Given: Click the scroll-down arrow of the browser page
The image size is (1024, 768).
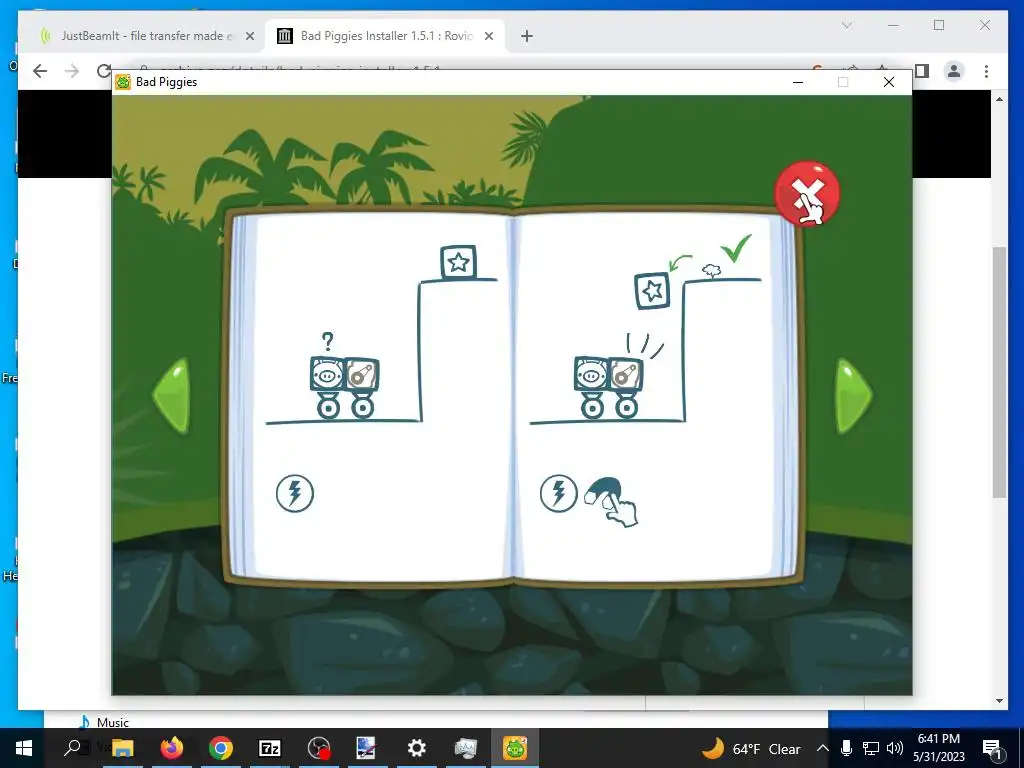Looking at the screenshot, I should pyautogui.click(x=999, y=701).
